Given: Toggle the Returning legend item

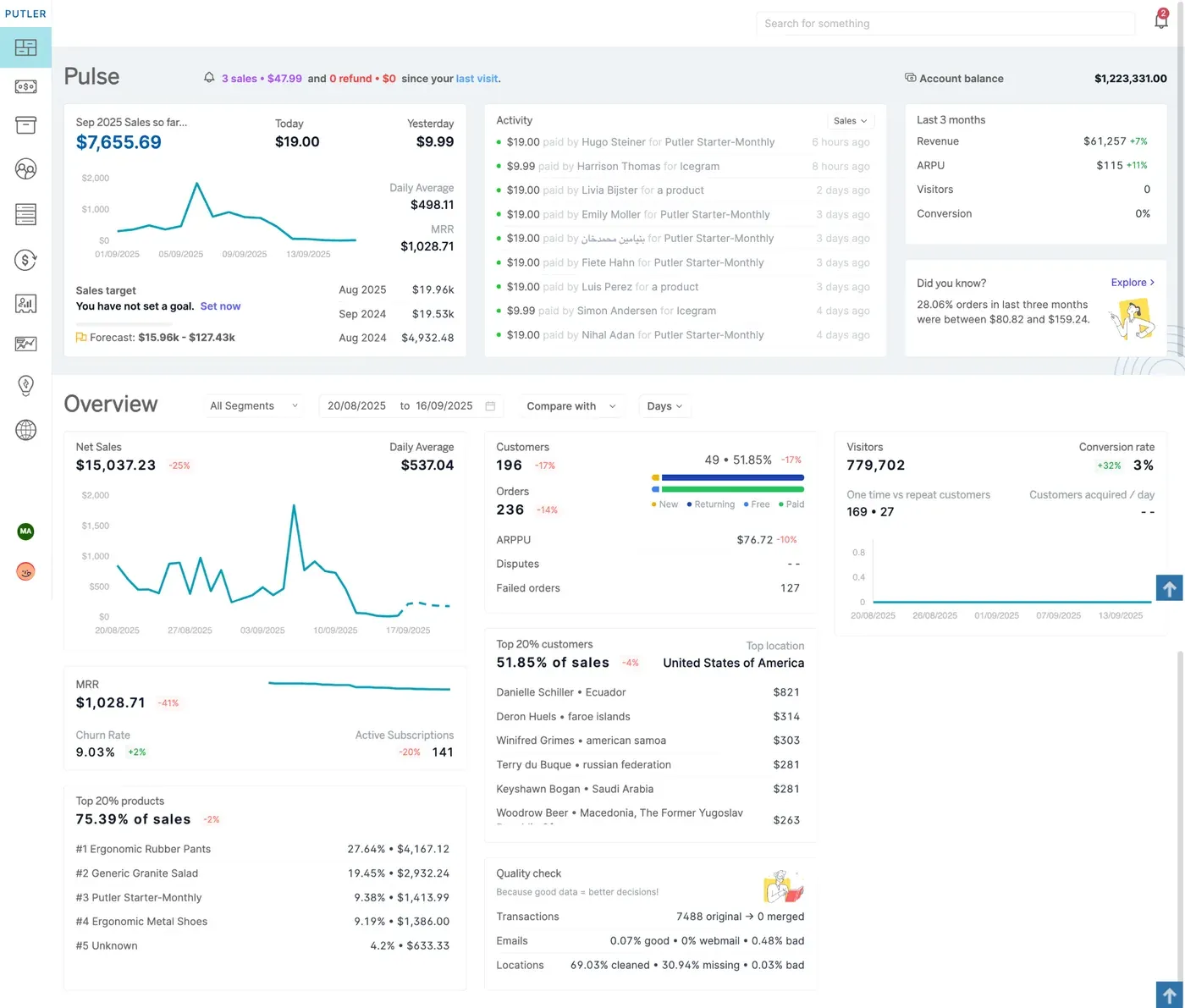Looking at the screenshot, I should pyautogui.click(x=711, y=504).
